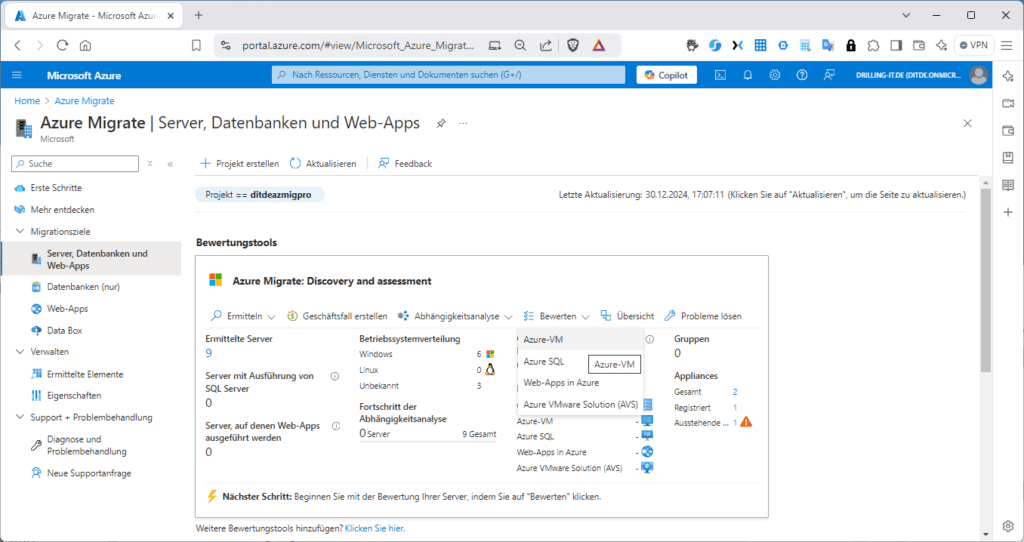
Task: Select Azure VMware Solution (AVS) menu item
Action: point(580,404)
